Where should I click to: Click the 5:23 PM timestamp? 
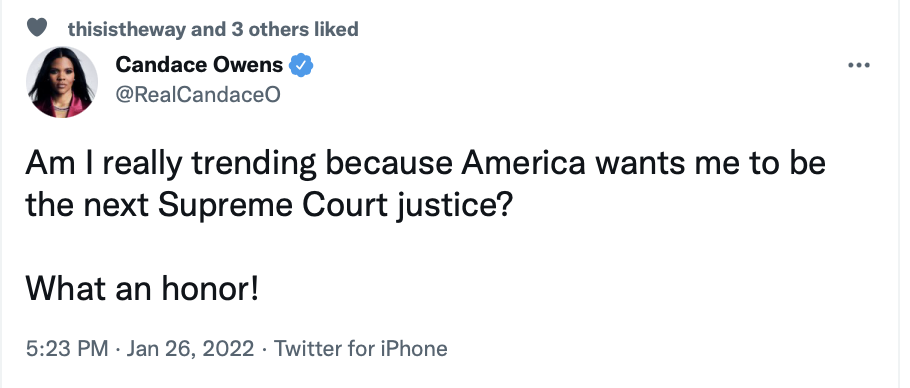point(67,349)
